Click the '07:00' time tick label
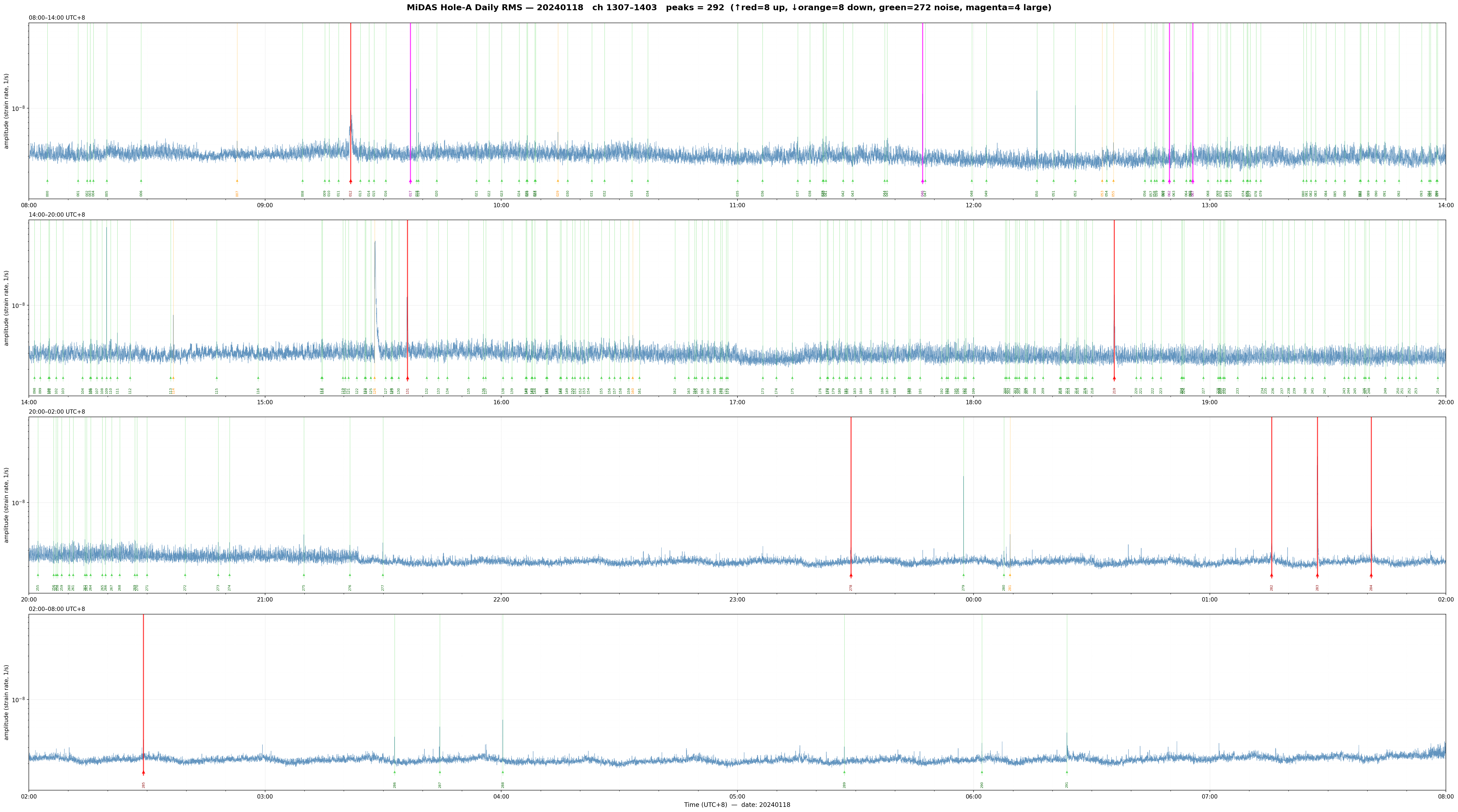Screen dimensions: 1458x812 point(1210,796)
